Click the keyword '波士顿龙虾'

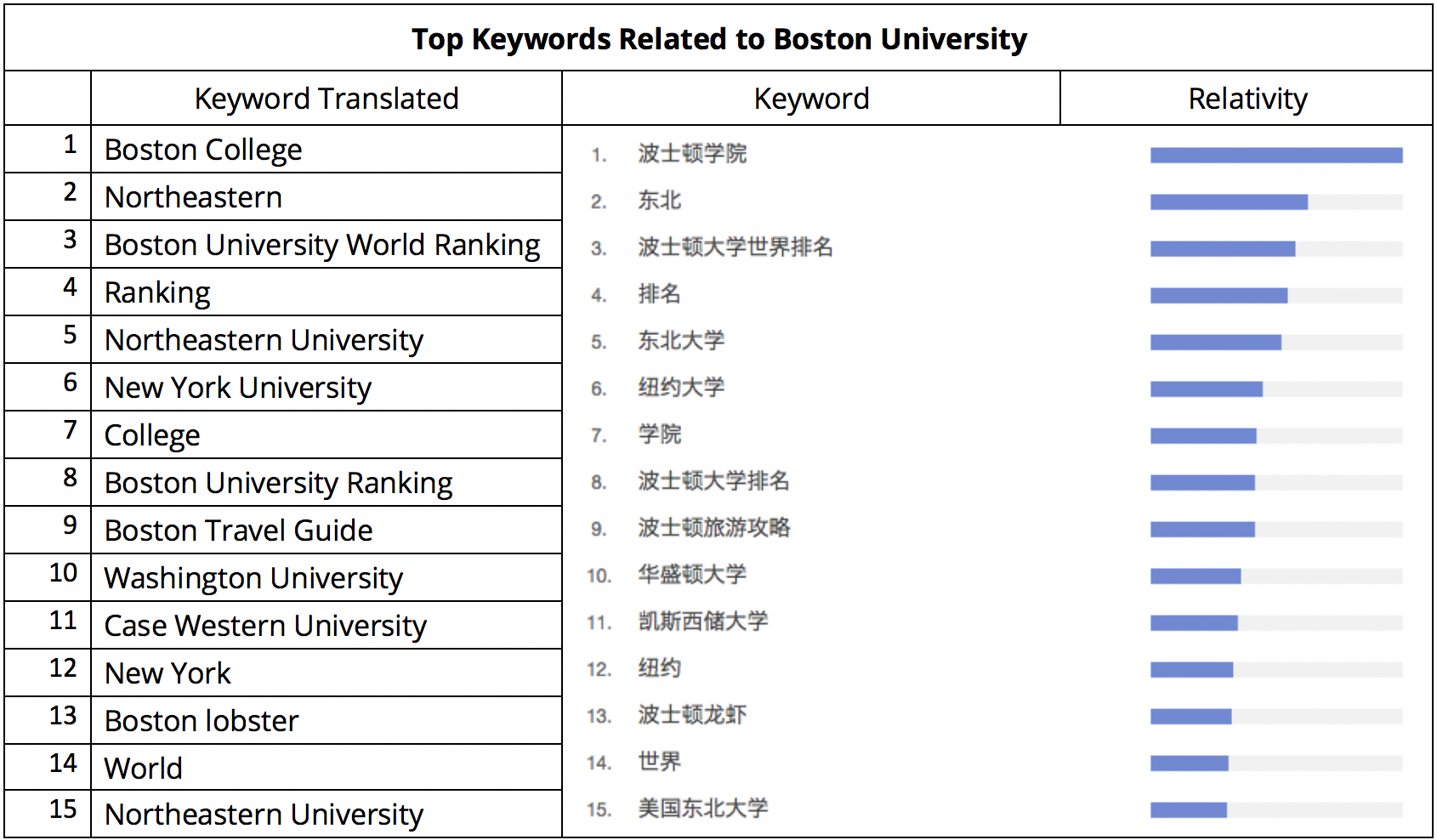pyautogui.click(x=692, y=715)
